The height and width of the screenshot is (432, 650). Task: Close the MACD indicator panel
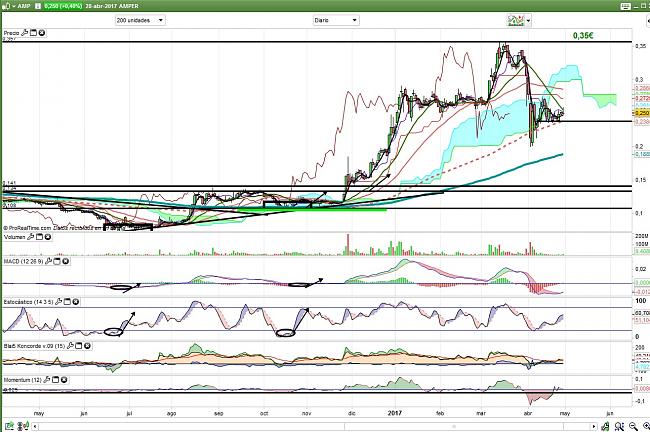(66, 262)
